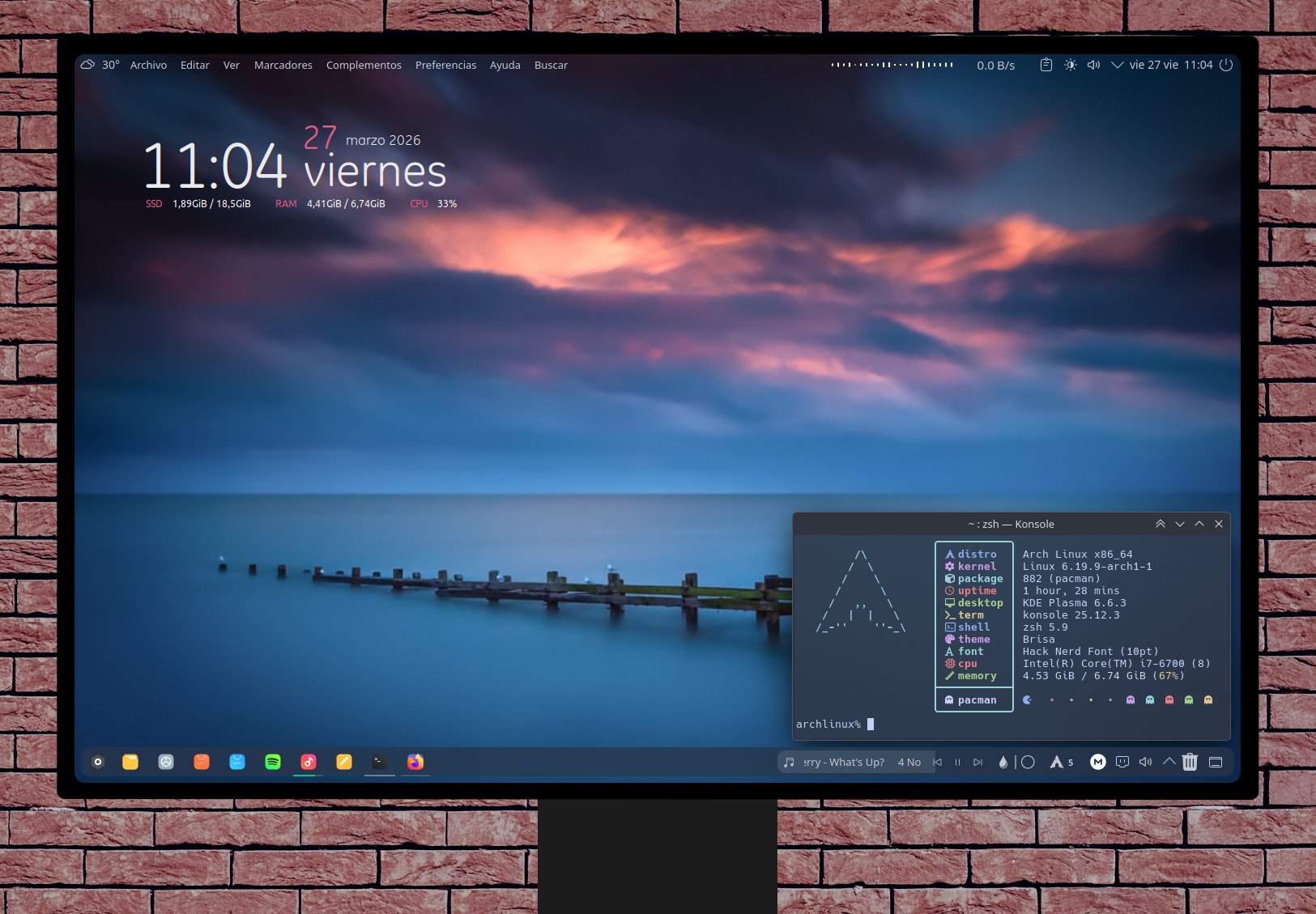Click 'Linux 6.19.9-arch1-1' kernel text in Konsole

1087,567
